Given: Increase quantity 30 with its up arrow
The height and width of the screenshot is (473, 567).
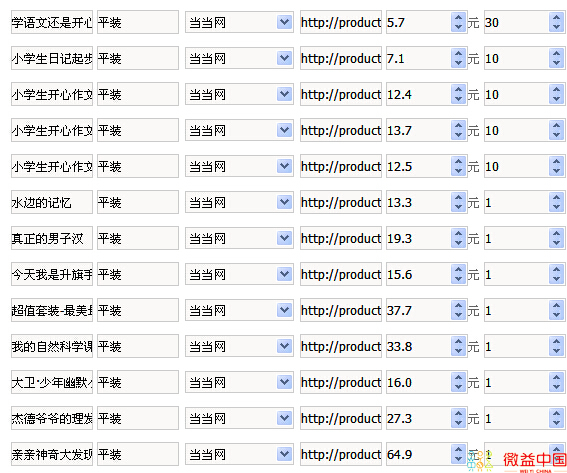Looking at the screenshot, I should [557, 18].
